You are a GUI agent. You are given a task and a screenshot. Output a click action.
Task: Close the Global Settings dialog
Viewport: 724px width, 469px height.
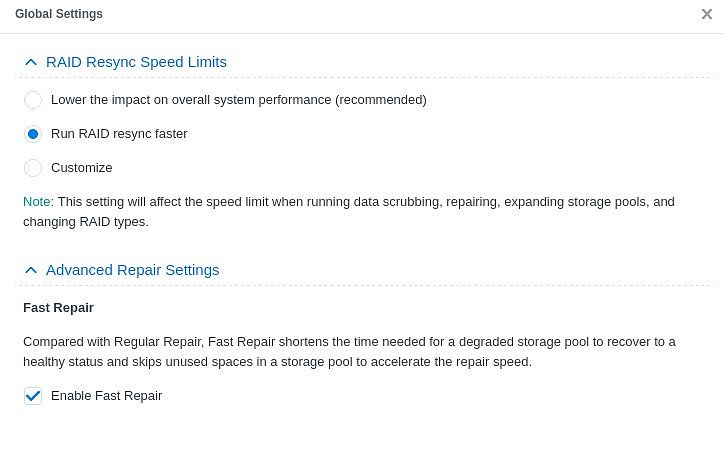707,14
